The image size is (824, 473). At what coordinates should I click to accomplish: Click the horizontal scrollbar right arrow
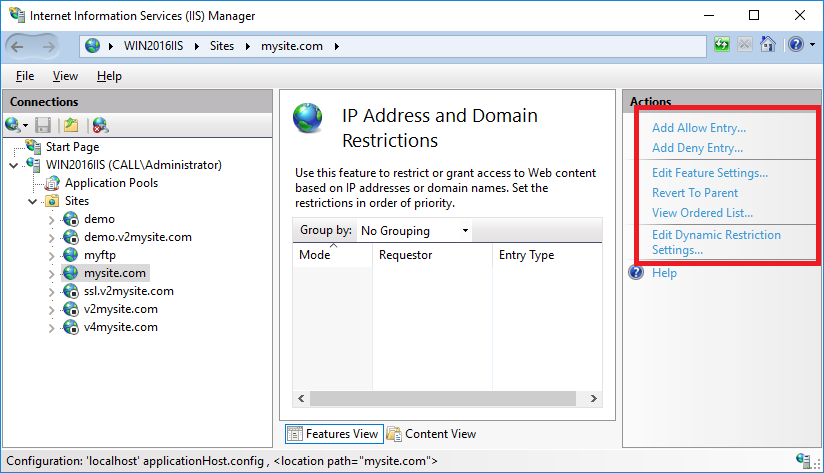click(594, 399)
